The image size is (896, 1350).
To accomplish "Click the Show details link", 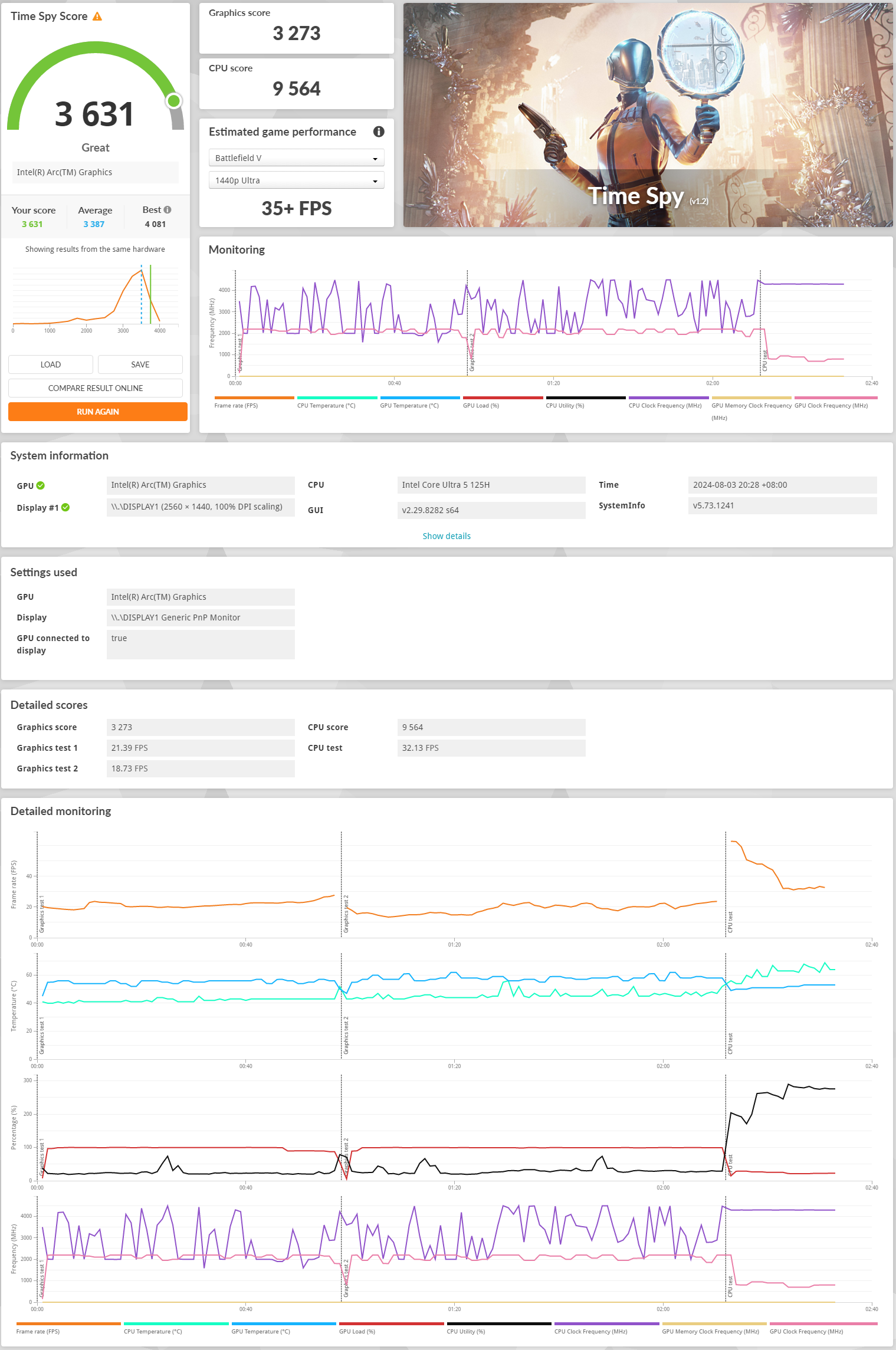I will pyautogui.click(x=447, y=536).
